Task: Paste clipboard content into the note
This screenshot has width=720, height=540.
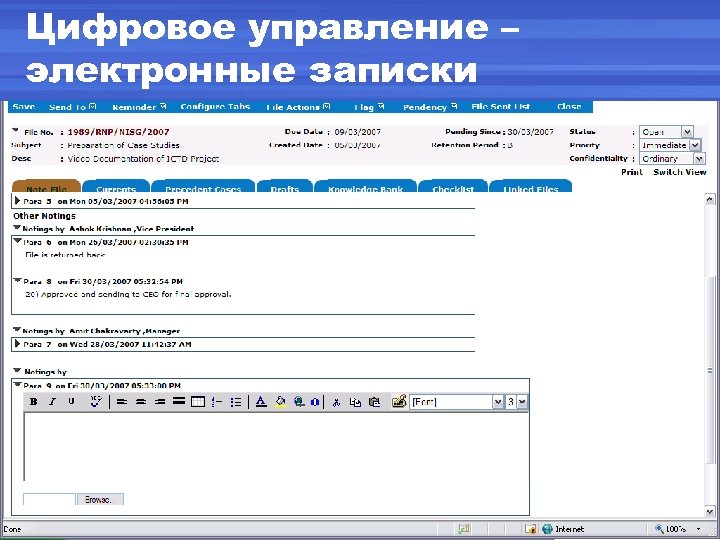Action: tap(375, 402)
